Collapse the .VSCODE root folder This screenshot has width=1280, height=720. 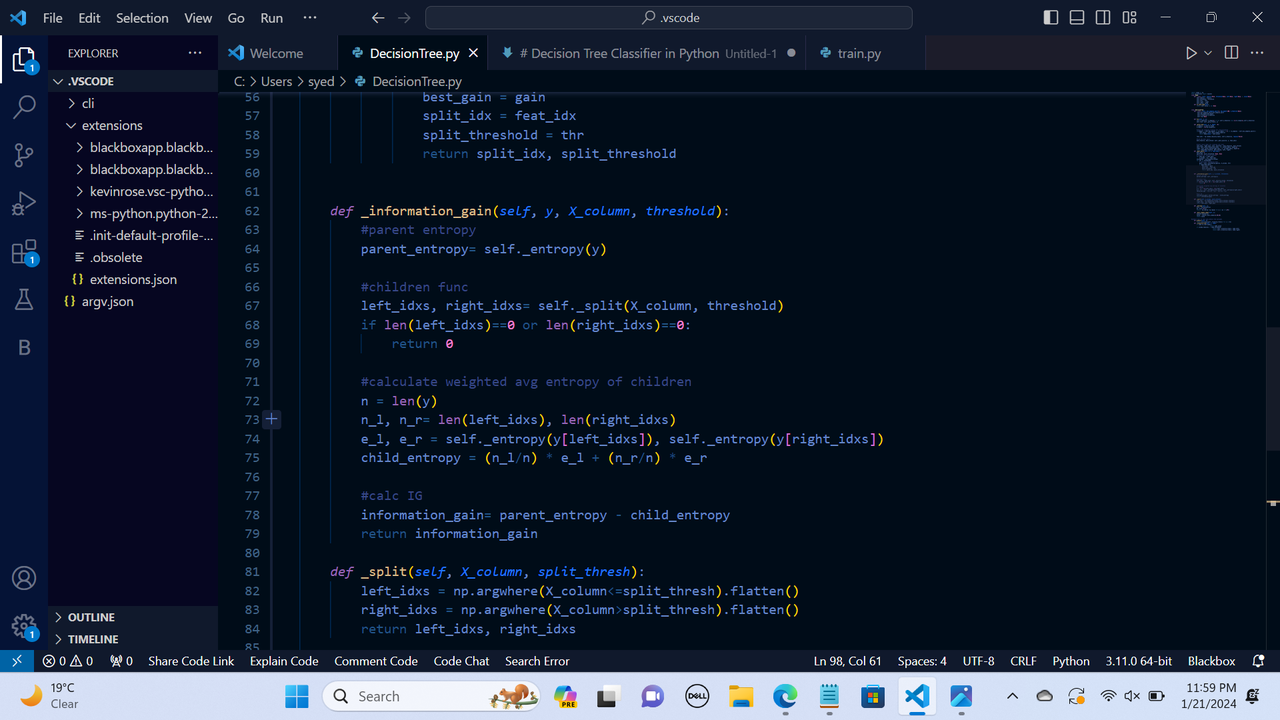[x=133, y=81]
